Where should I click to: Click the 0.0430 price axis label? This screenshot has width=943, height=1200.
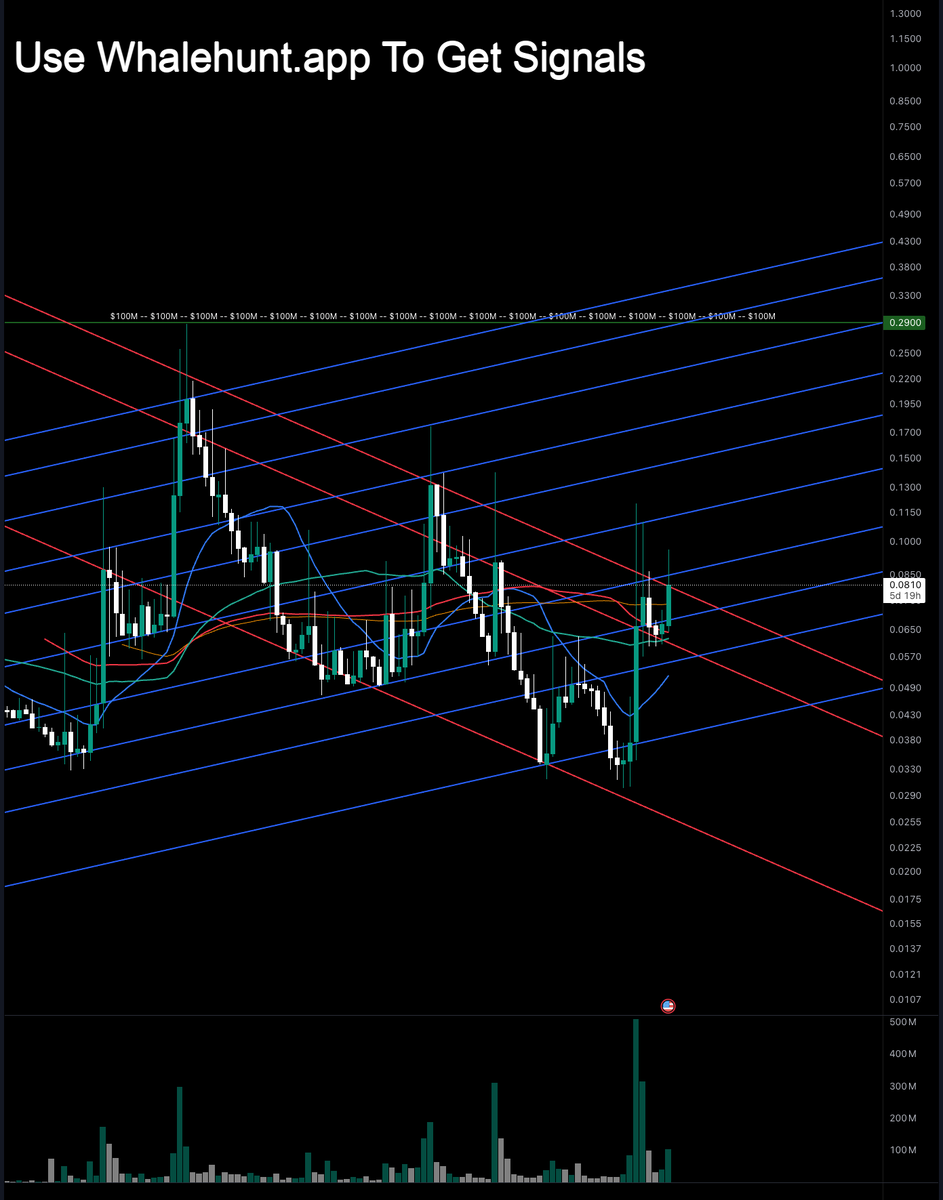pos(905,715)
